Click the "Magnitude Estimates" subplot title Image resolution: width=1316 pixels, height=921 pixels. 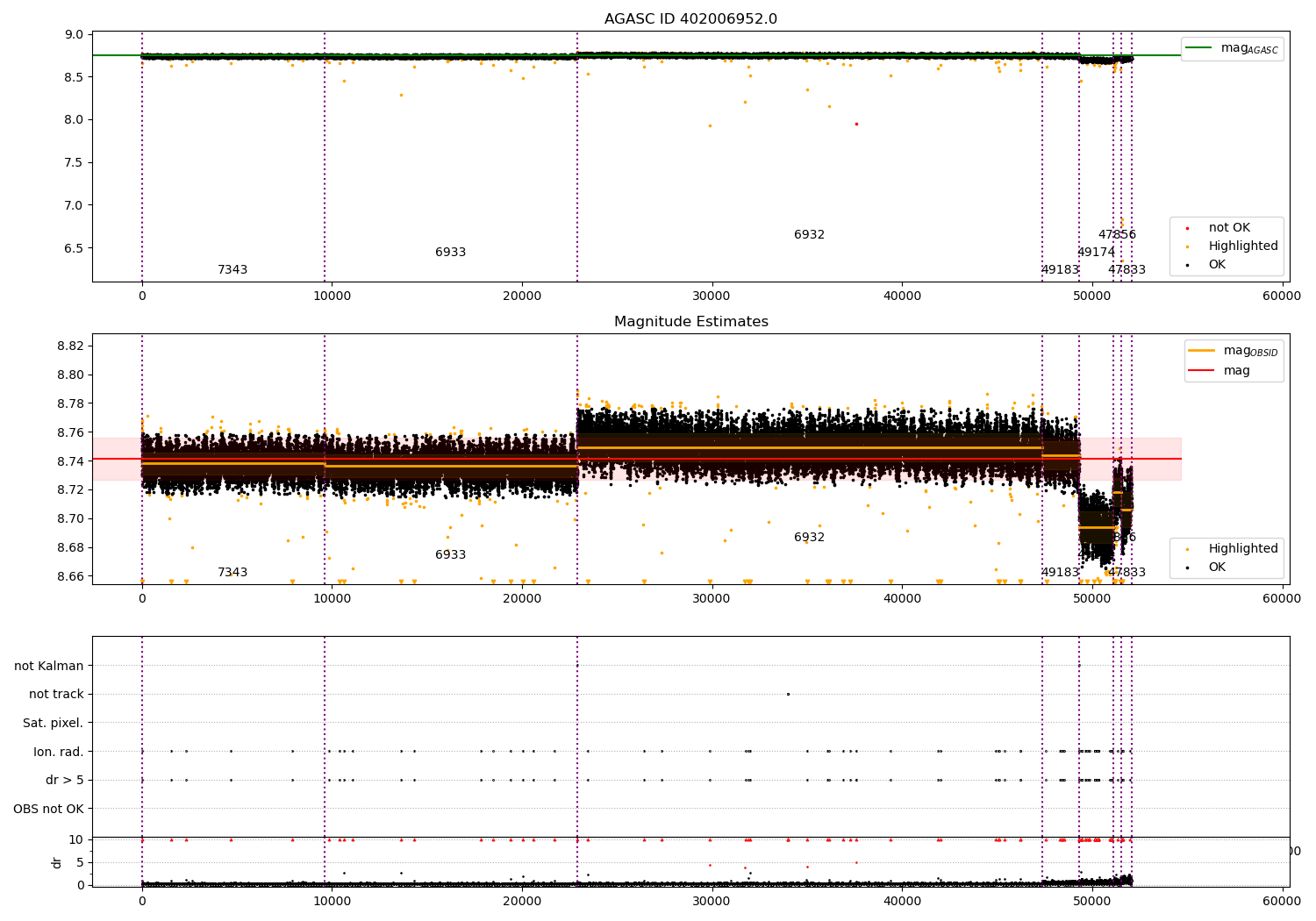pyautogui.click(x=690, y=322)
